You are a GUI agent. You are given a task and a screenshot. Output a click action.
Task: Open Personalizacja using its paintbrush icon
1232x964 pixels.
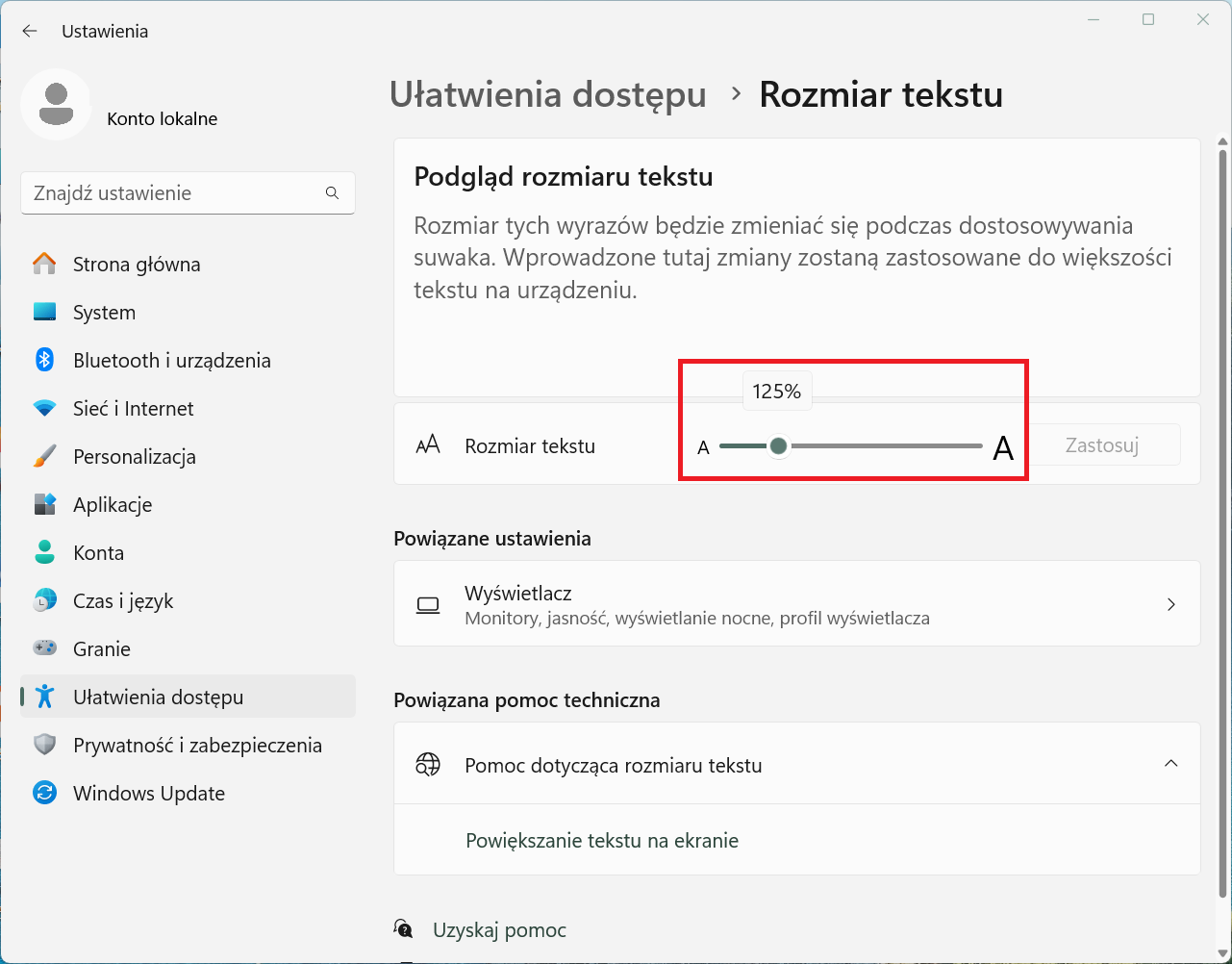[x=44, y=456]
